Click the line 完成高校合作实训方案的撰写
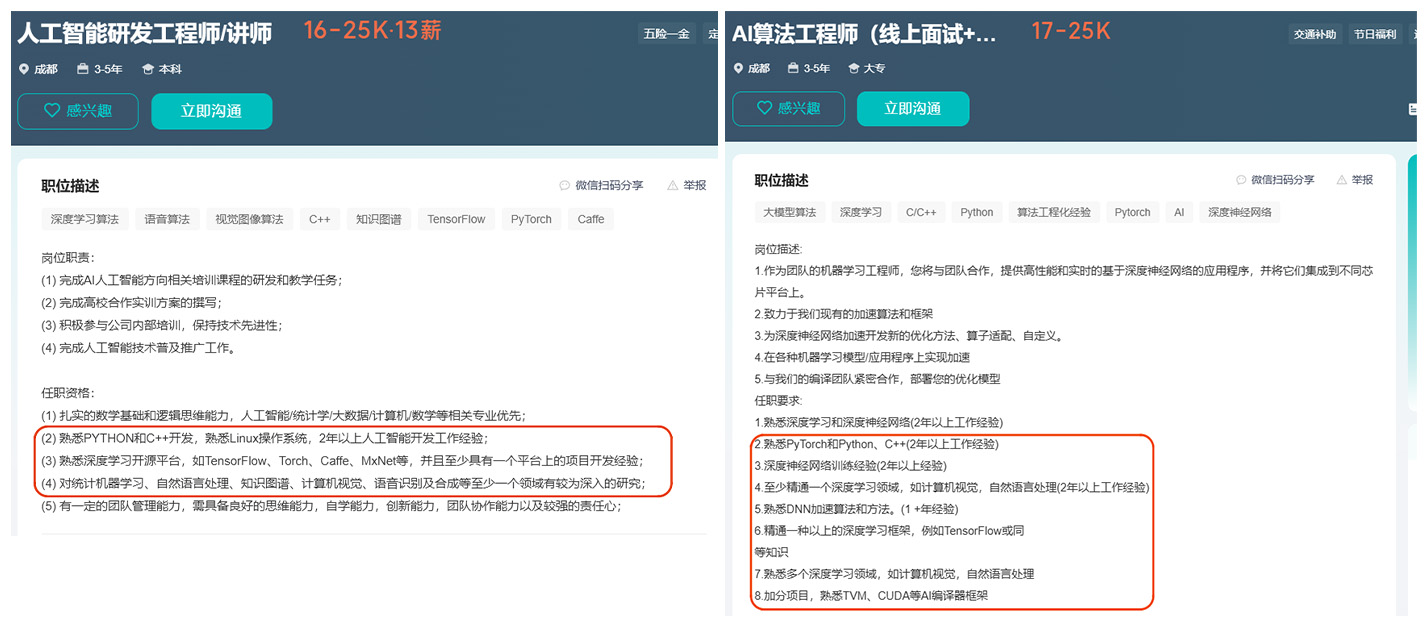Viewport: 1424px width, 637px height. pos(131,302)
